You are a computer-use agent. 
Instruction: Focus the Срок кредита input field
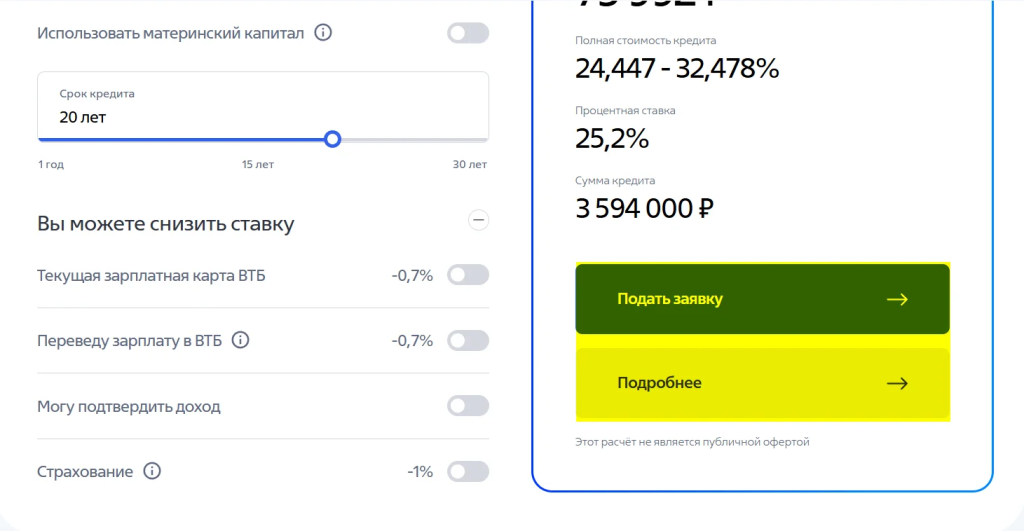(x=200, y=117)
